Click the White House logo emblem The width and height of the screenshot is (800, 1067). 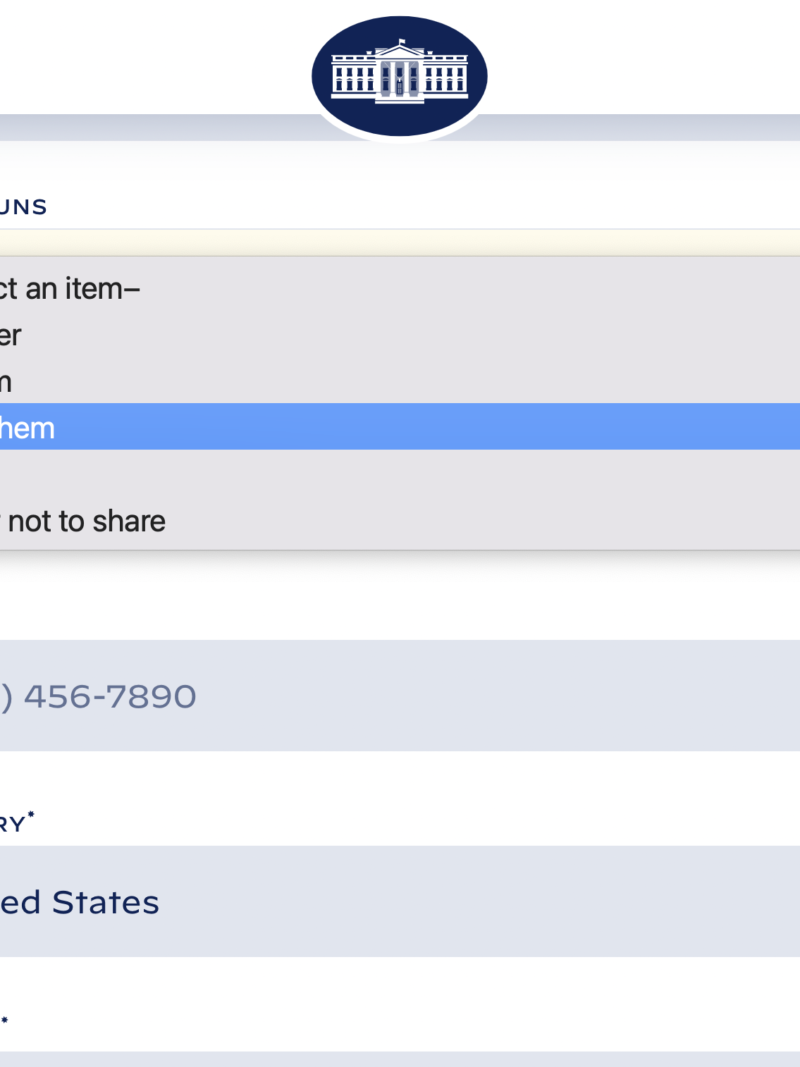pyautogui.click(x=400, y=77)
